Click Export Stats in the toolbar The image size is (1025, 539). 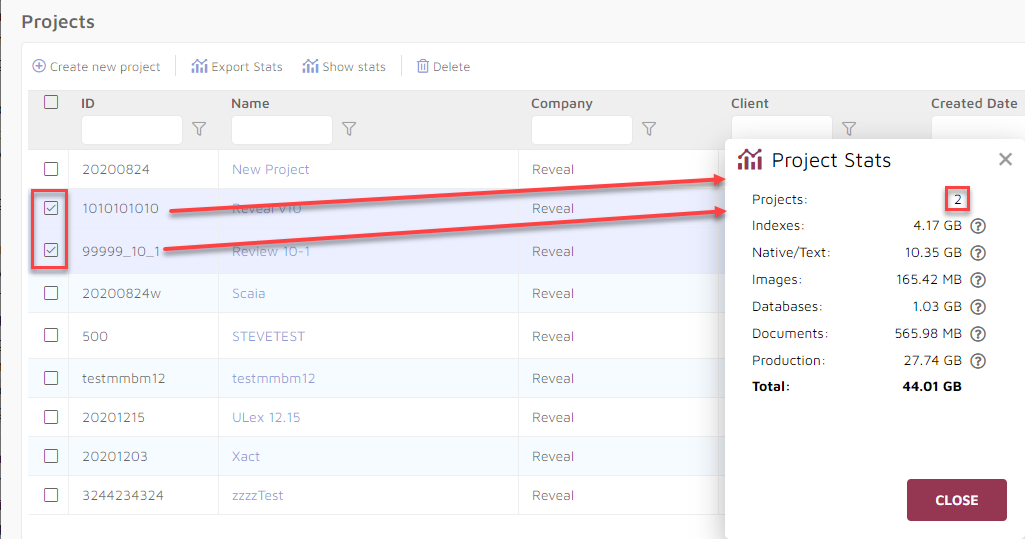(x=237, y=67)
